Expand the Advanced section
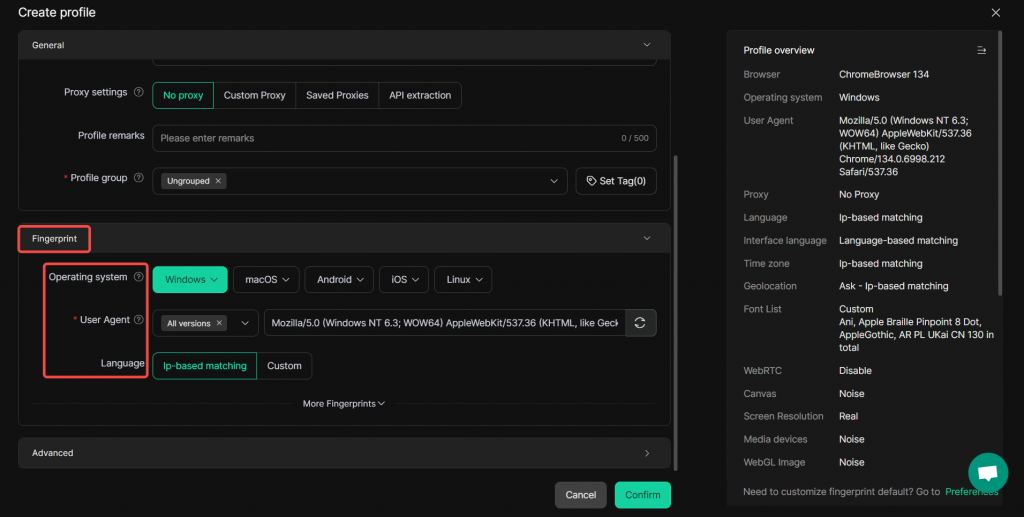Image resolution: width=1024 pixels, height=517 pixels. (344, 453)
